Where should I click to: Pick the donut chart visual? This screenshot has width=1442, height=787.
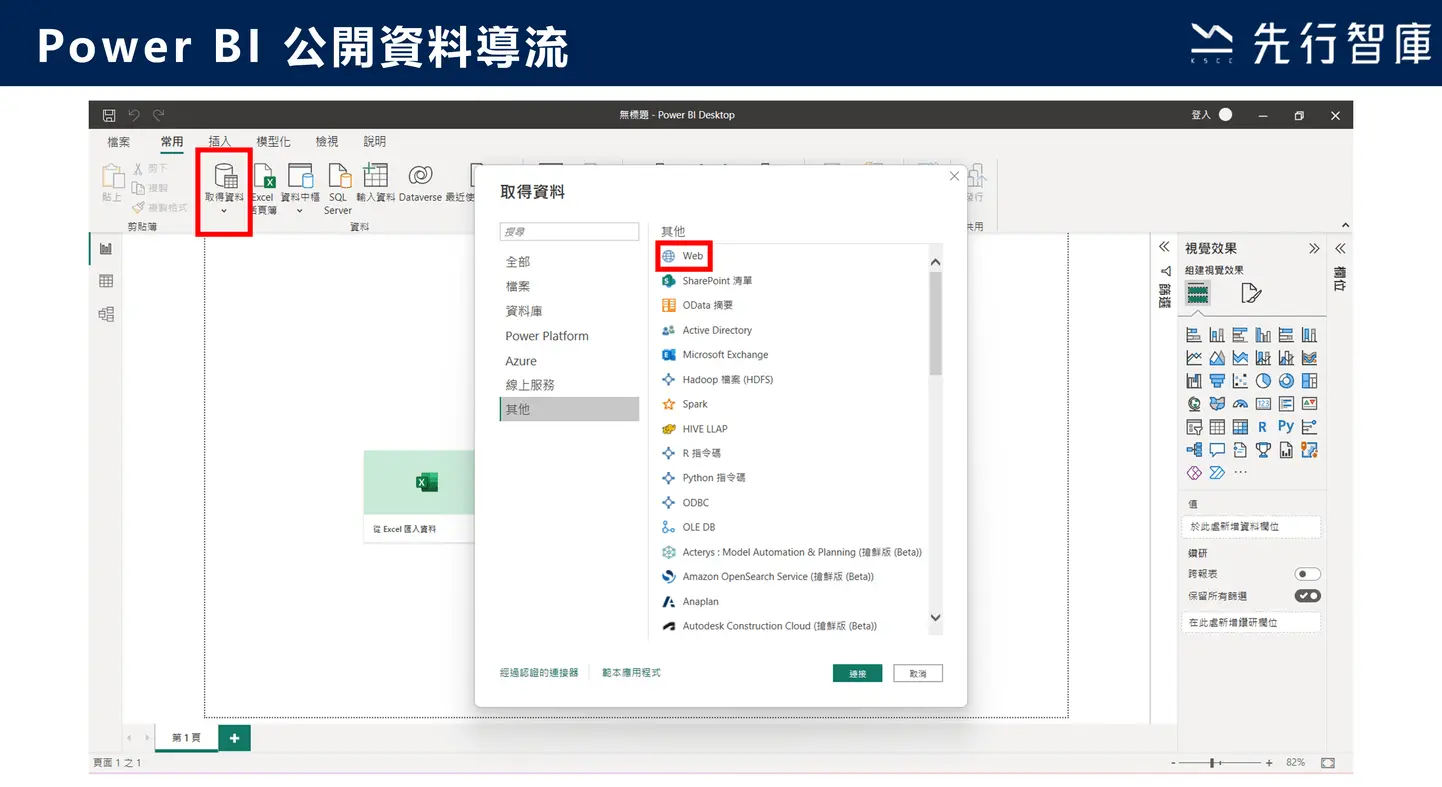pos(1286,381)
